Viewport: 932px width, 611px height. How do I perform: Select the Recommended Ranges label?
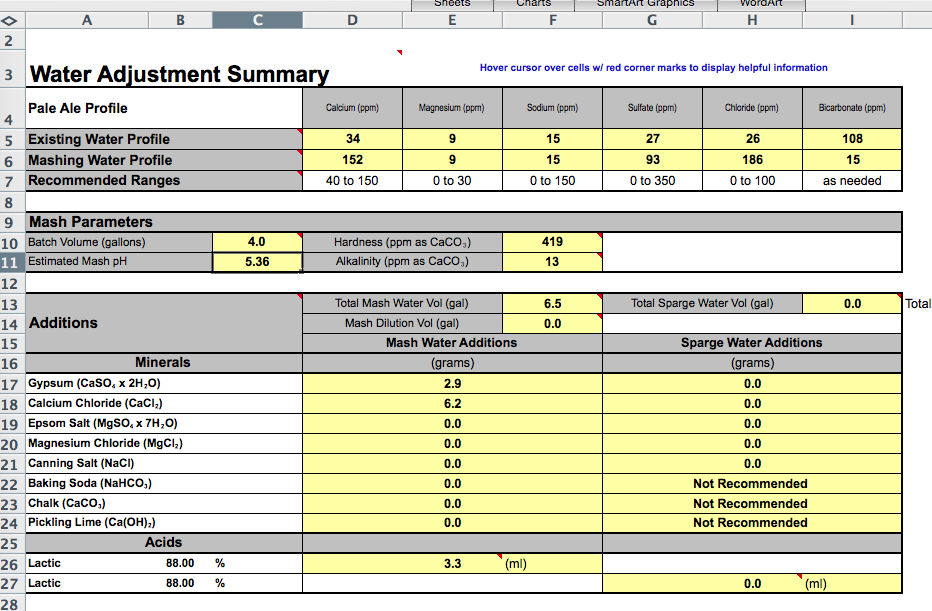[x=164, y=181]
